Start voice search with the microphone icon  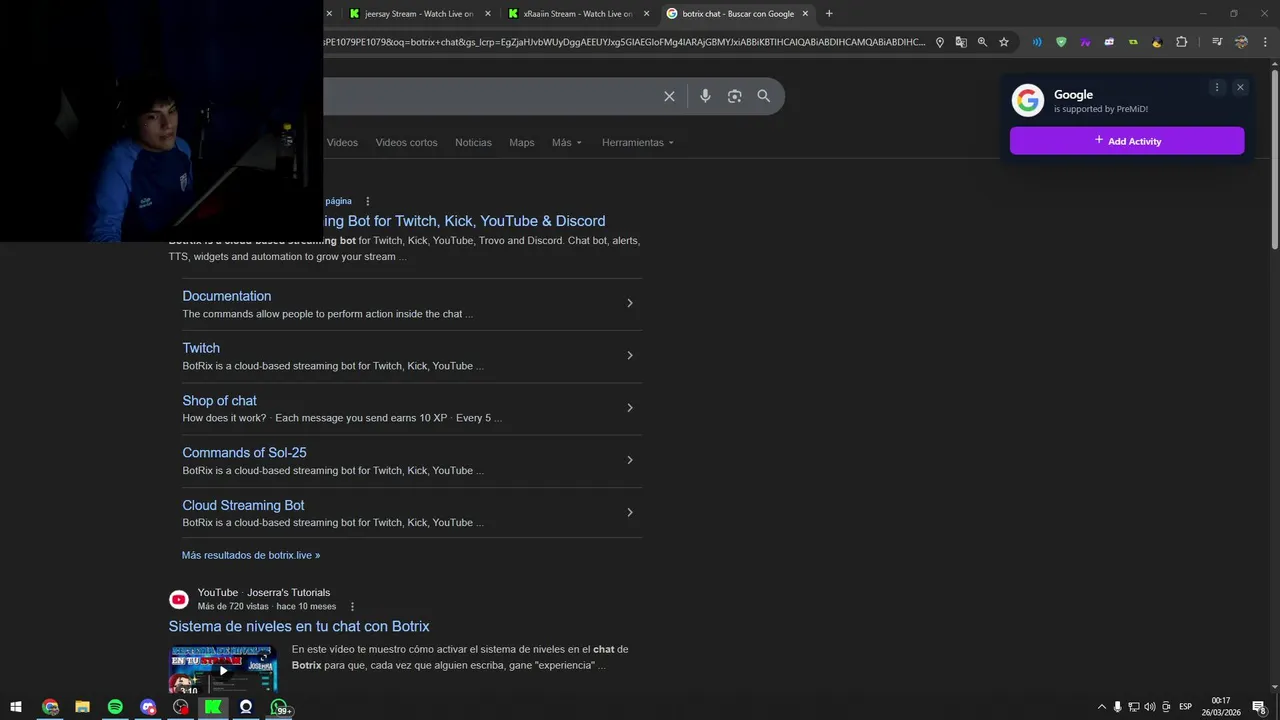(x=705, y=96)
